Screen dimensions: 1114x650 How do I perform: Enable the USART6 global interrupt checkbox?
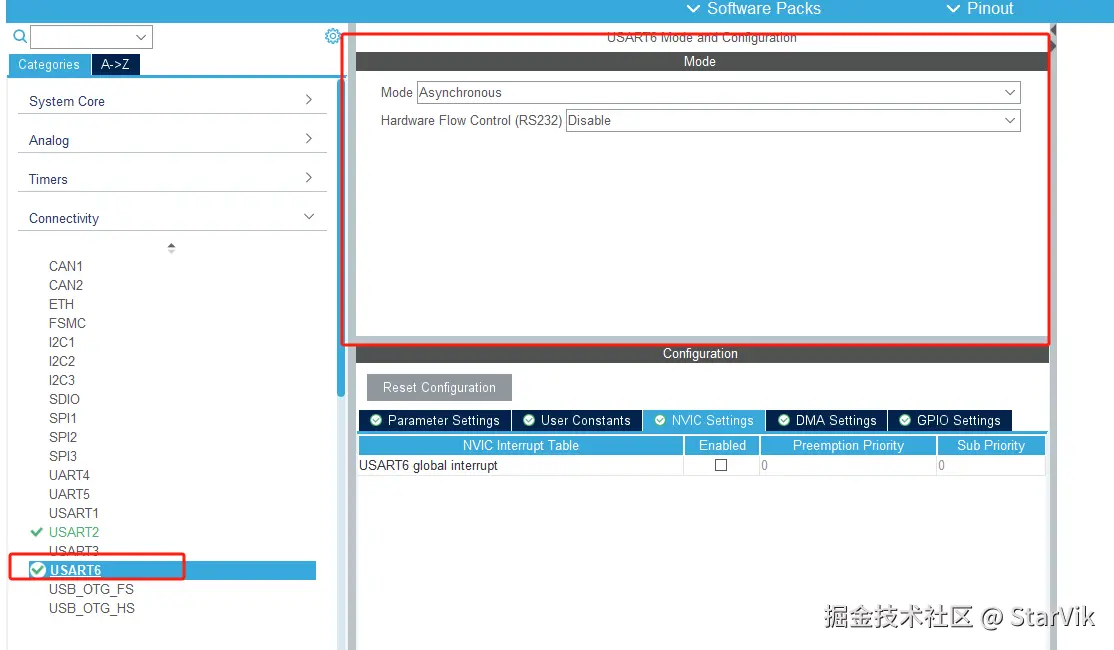pos(721,465)
